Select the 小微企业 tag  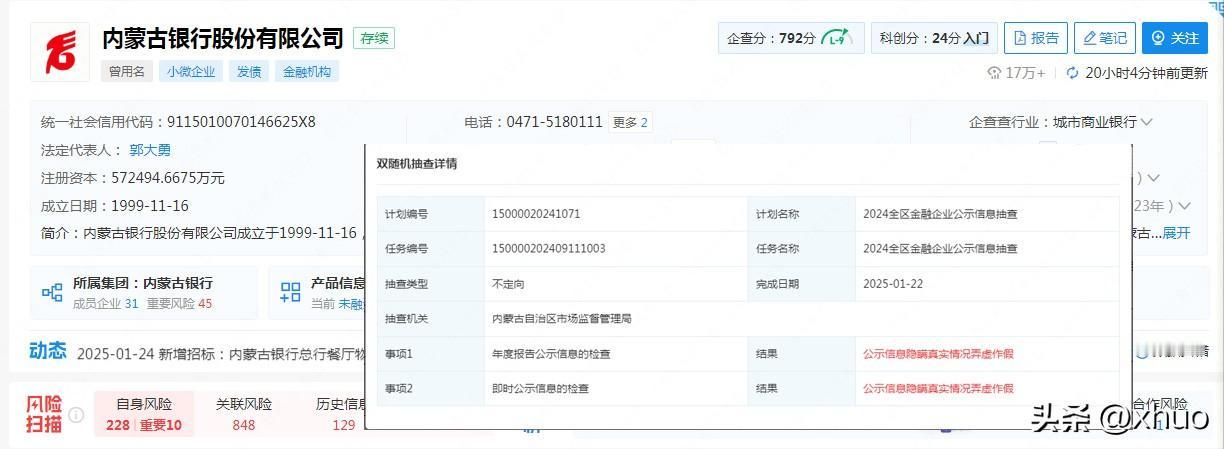pyautogui.click(x=191, y=71)
